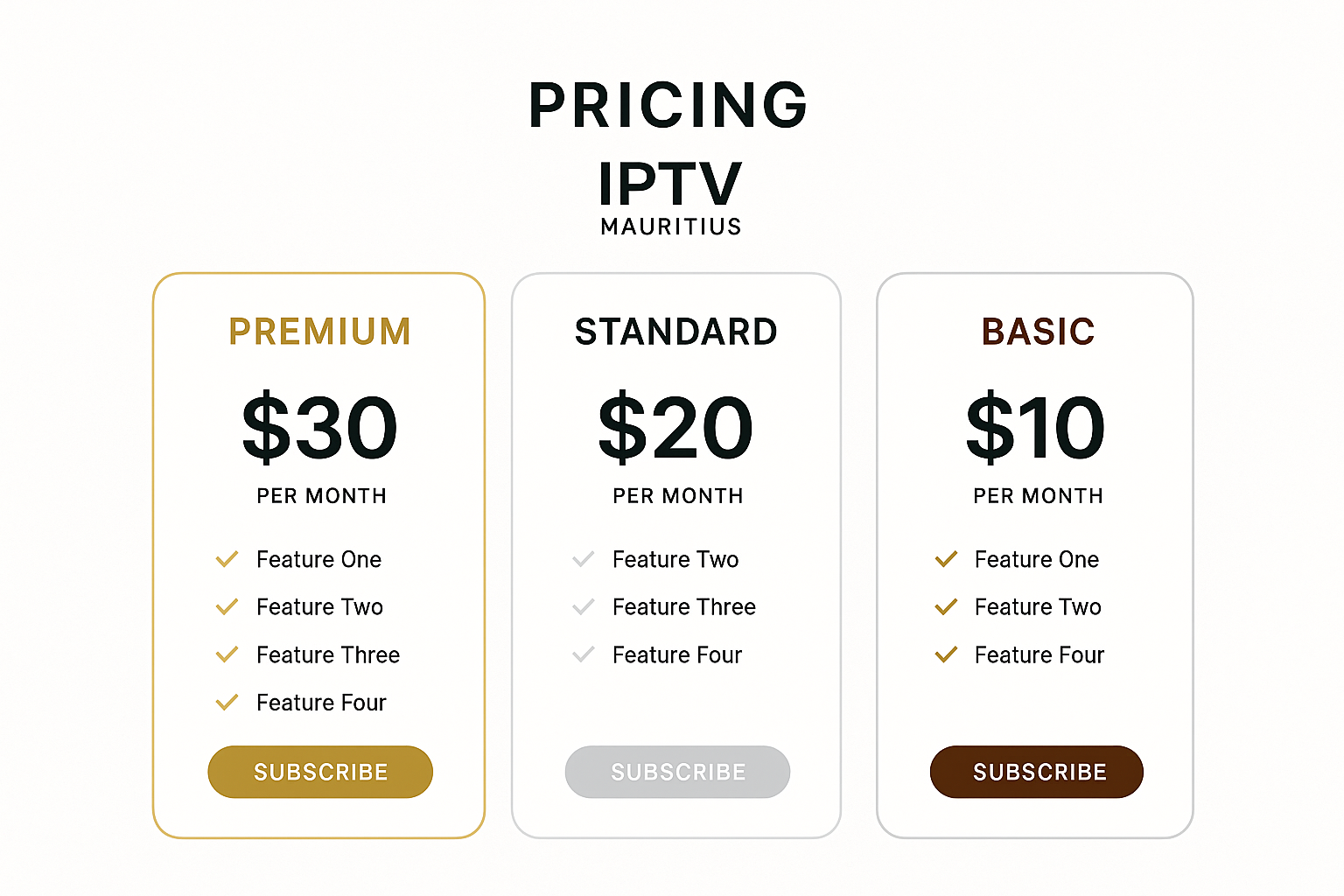The image size is (1344, 896).
Task: Click Standard Feature Three gray checkmark
Action: coord(584,606)
